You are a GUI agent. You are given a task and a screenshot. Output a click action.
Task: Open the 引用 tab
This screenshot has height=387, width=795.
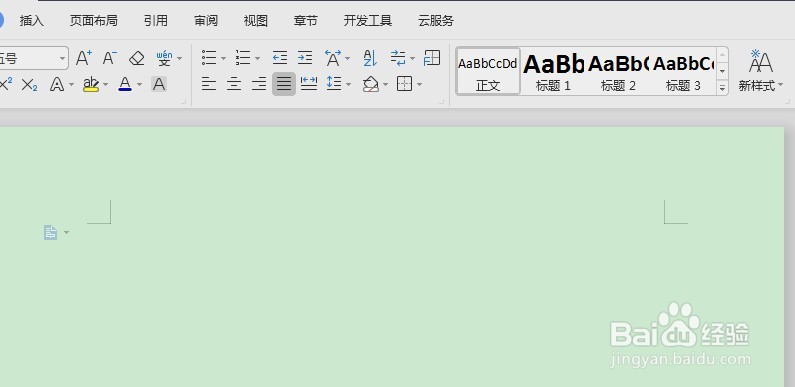coord(156,21)
